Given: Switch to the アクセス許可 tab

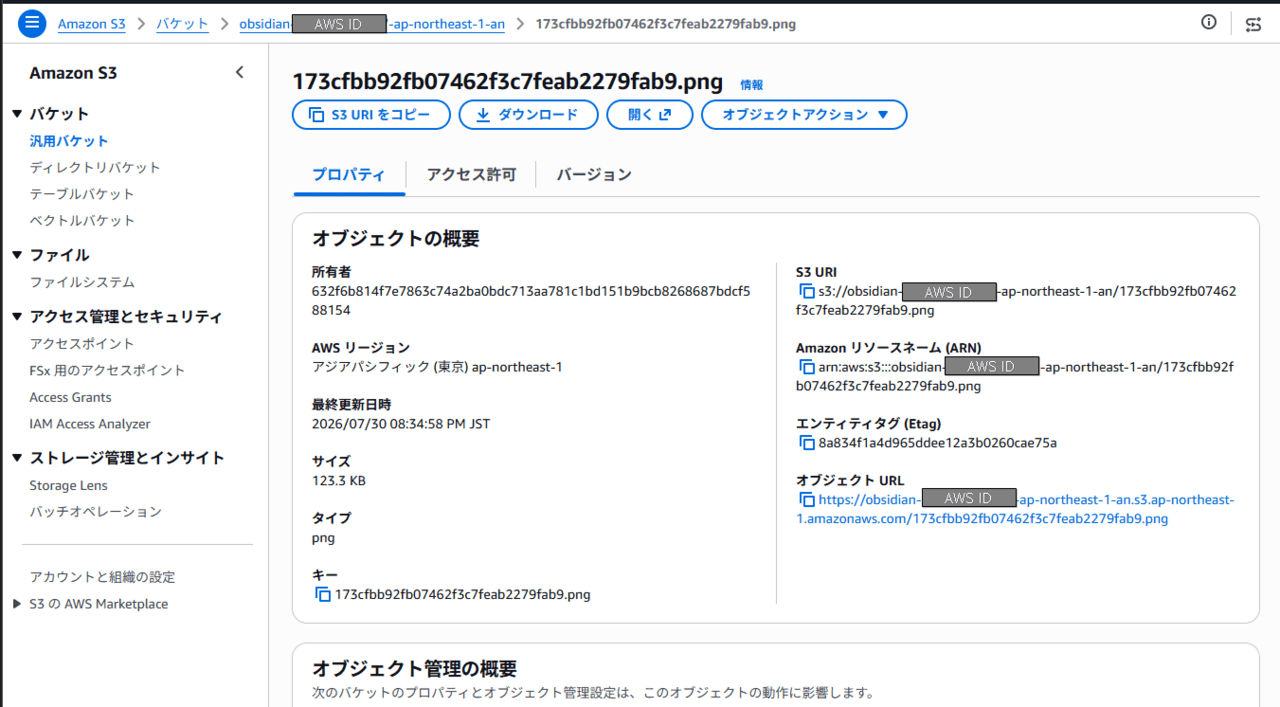Looking at the screenshot, I should coord(471,175).
